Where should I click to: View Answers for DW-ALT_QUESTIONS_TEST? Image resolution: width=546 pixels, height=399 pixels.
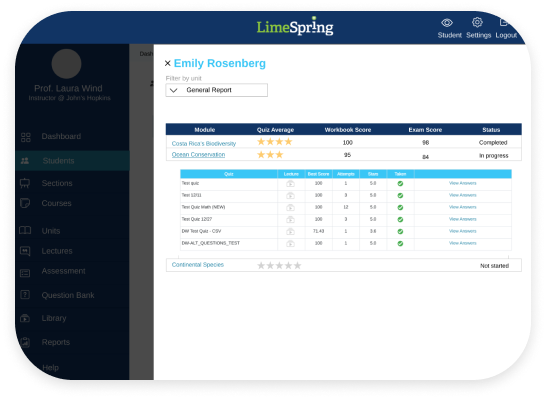point(462,243)
